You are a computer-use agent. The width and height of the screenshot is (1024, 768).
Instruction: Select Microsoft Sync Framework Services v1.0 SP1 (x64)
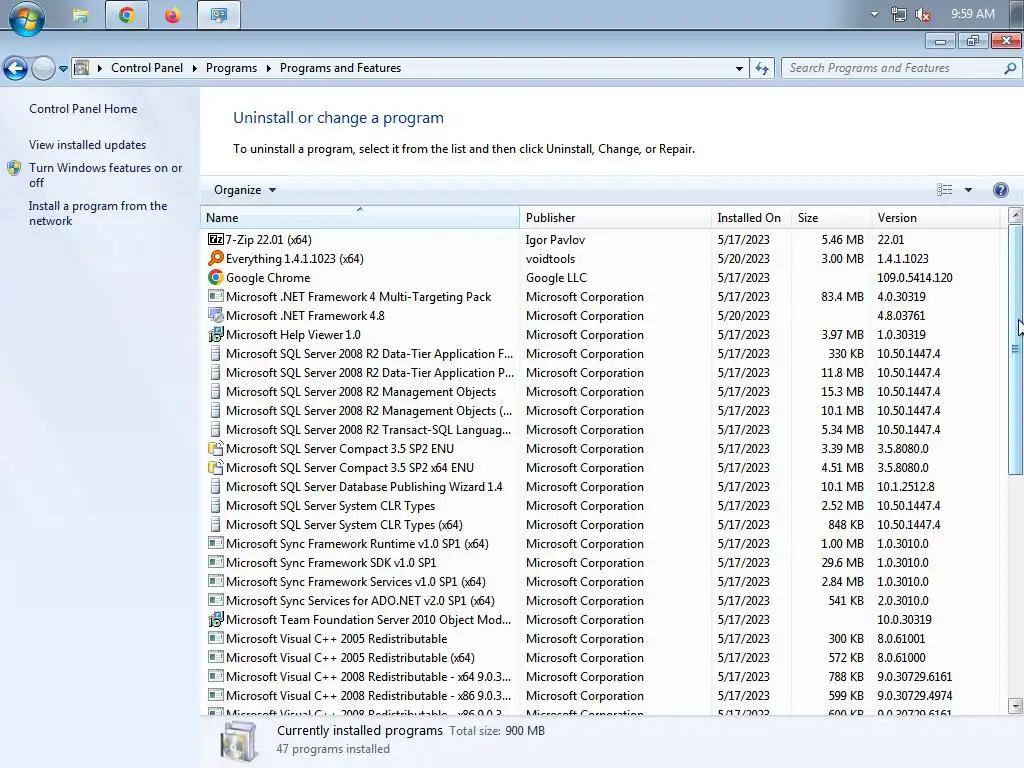tap(600, 581)
